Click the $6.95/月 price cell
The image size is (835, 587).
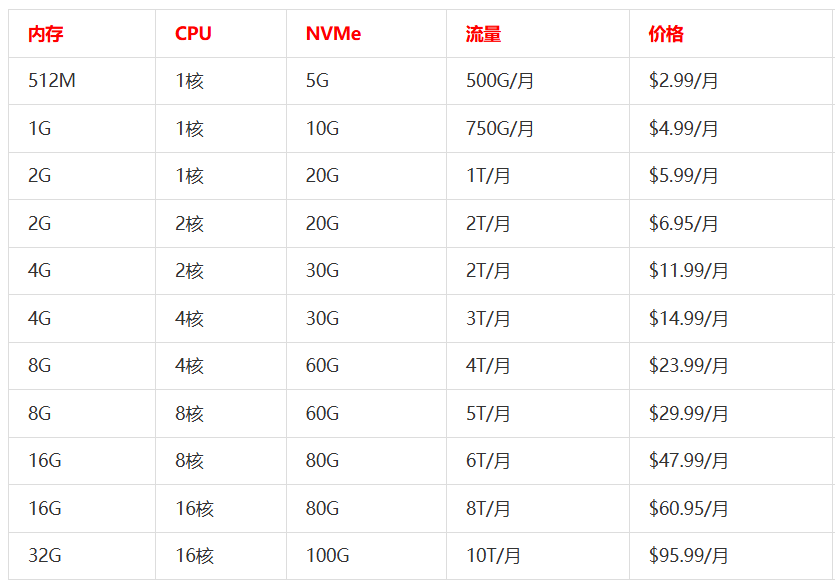(x=683, y=224)
